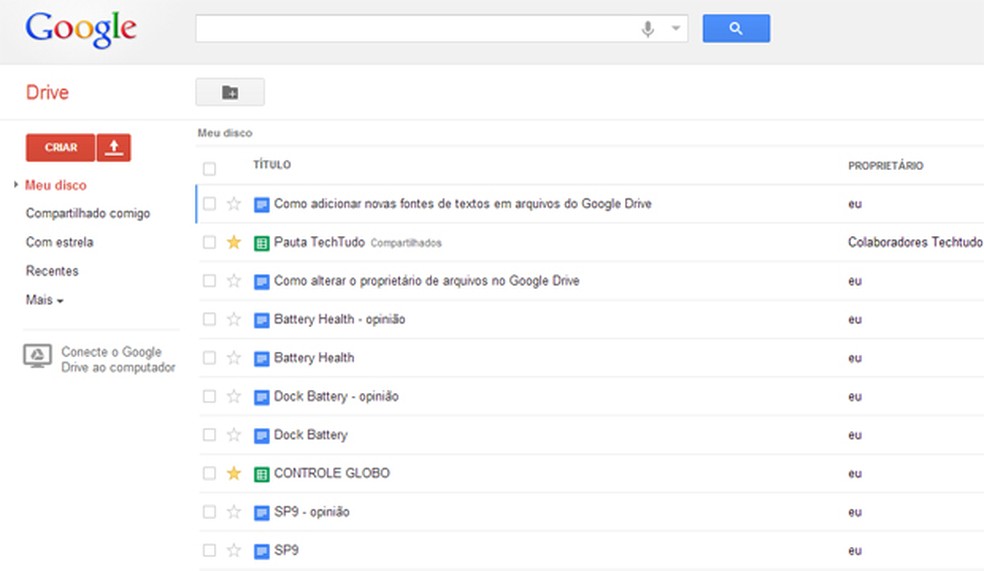
Task: Check 'SP9 - opinião' row checkbox
Action: click(209, 512)
